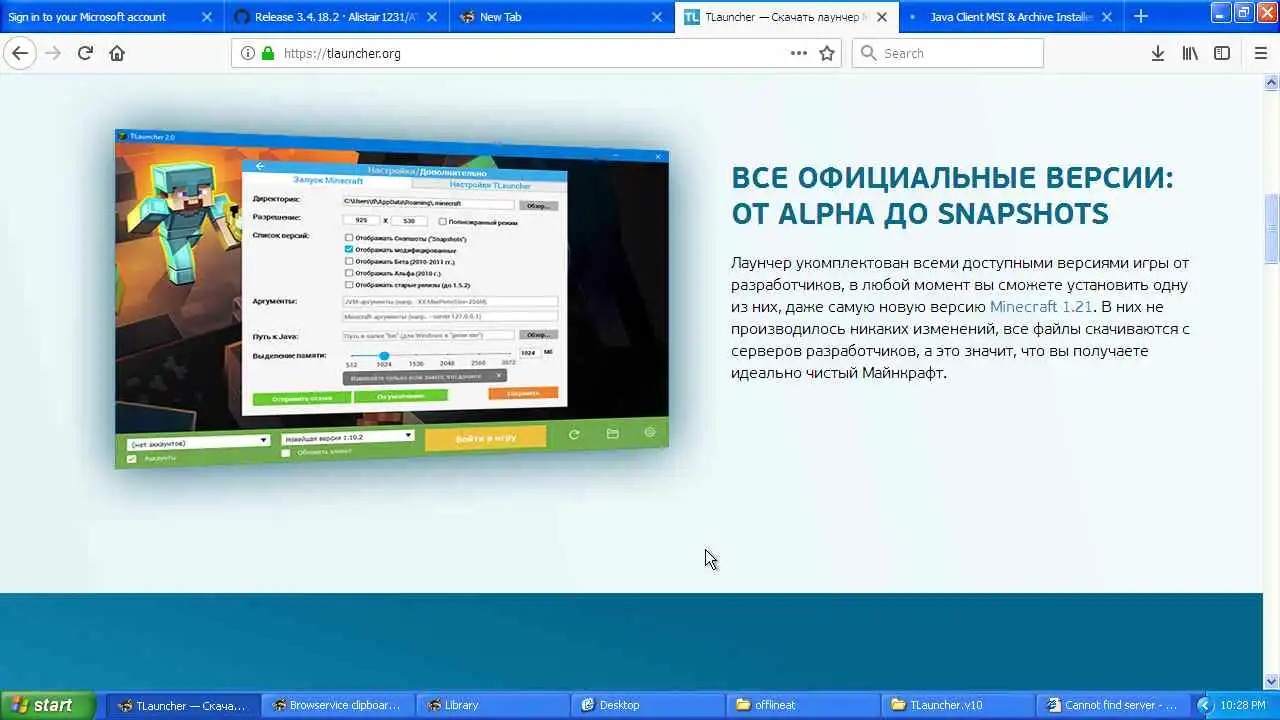Click the green secure padlock icon
Viewport: 1280px width, 720px height.
pos(267,53)
